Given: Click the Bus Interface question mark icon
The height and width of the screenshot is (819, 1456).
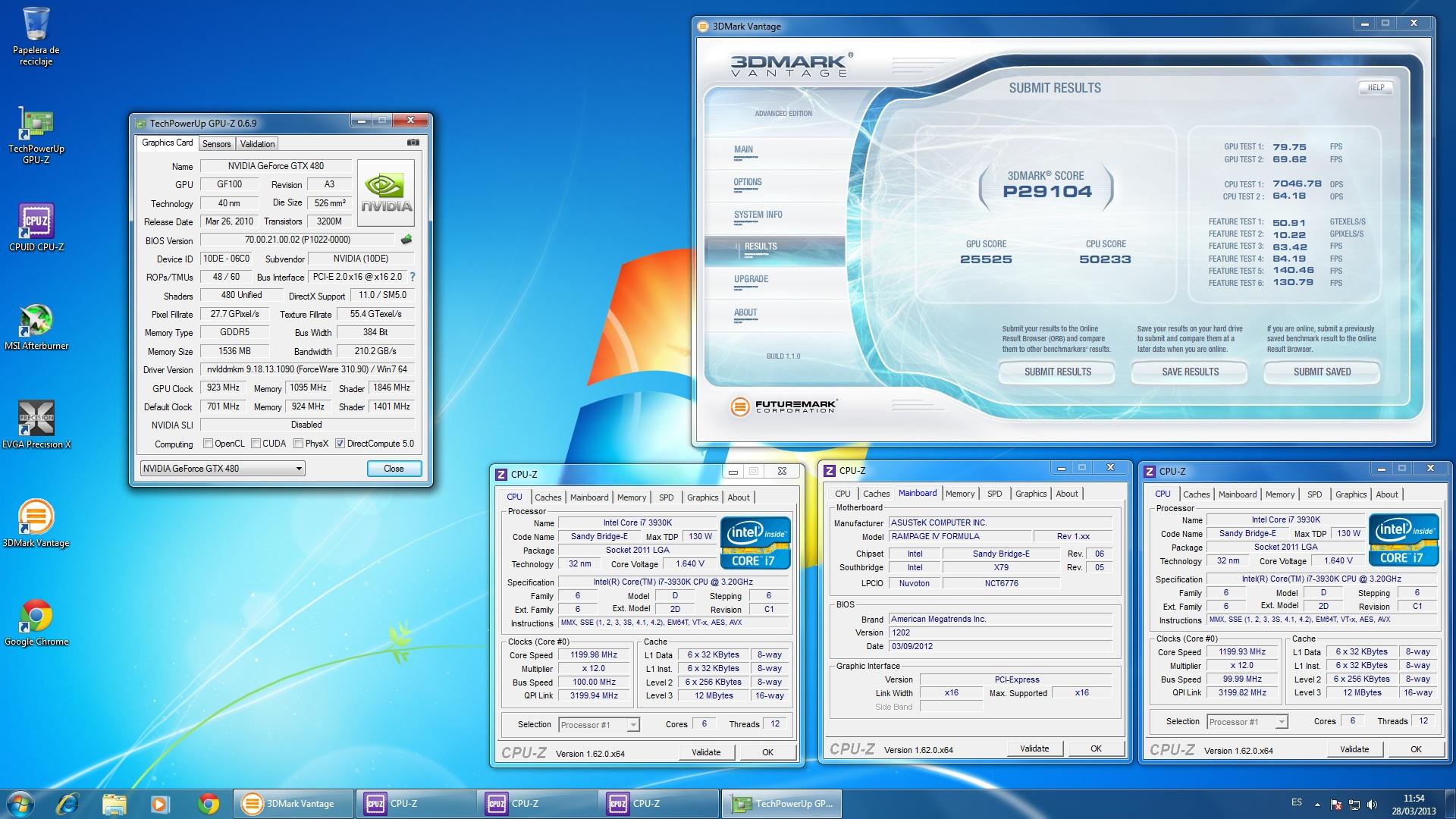Looking at the screenshot, I should (413, 277).
